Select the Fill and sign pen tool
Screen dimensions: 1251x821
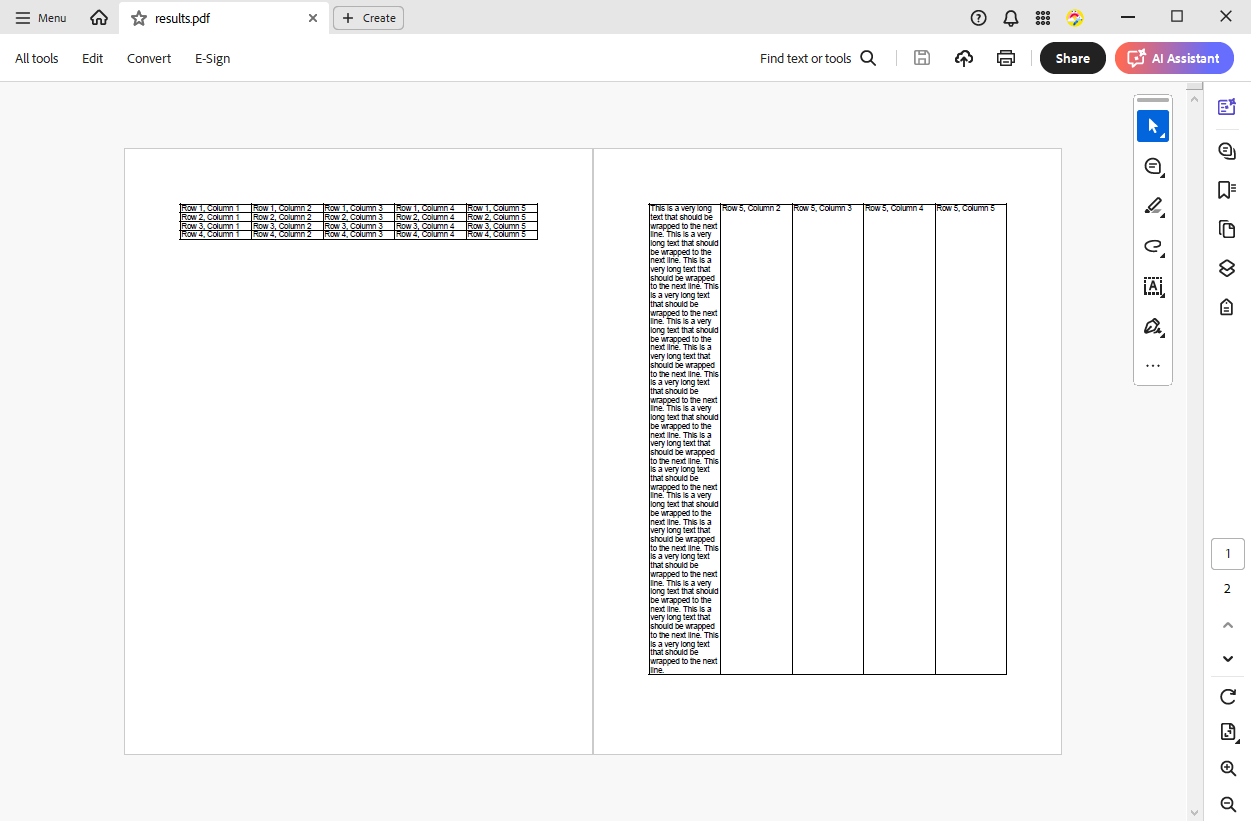[x=1153, y=327]
